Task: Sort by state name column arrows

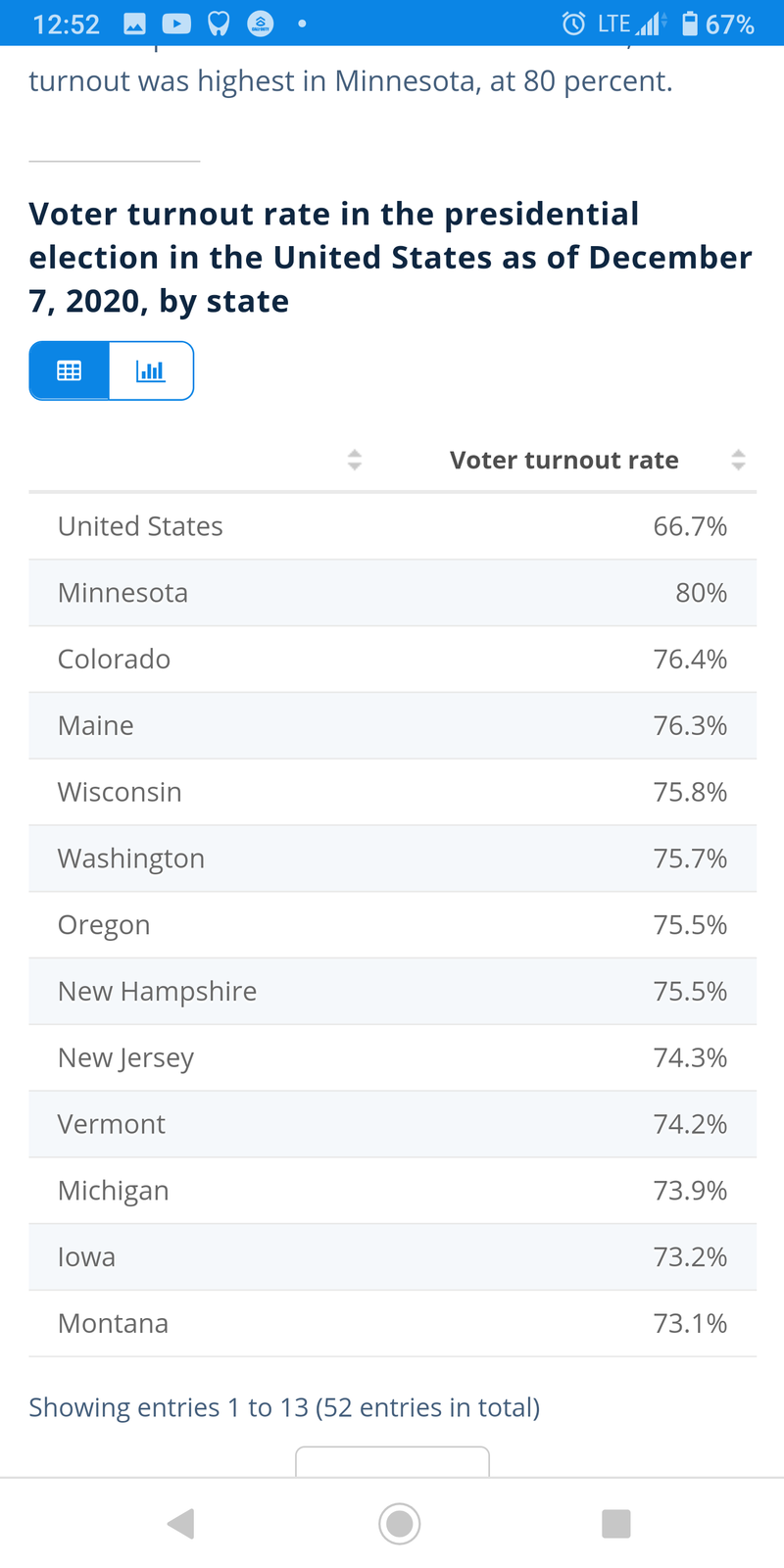Action: [x=355, y=460]
